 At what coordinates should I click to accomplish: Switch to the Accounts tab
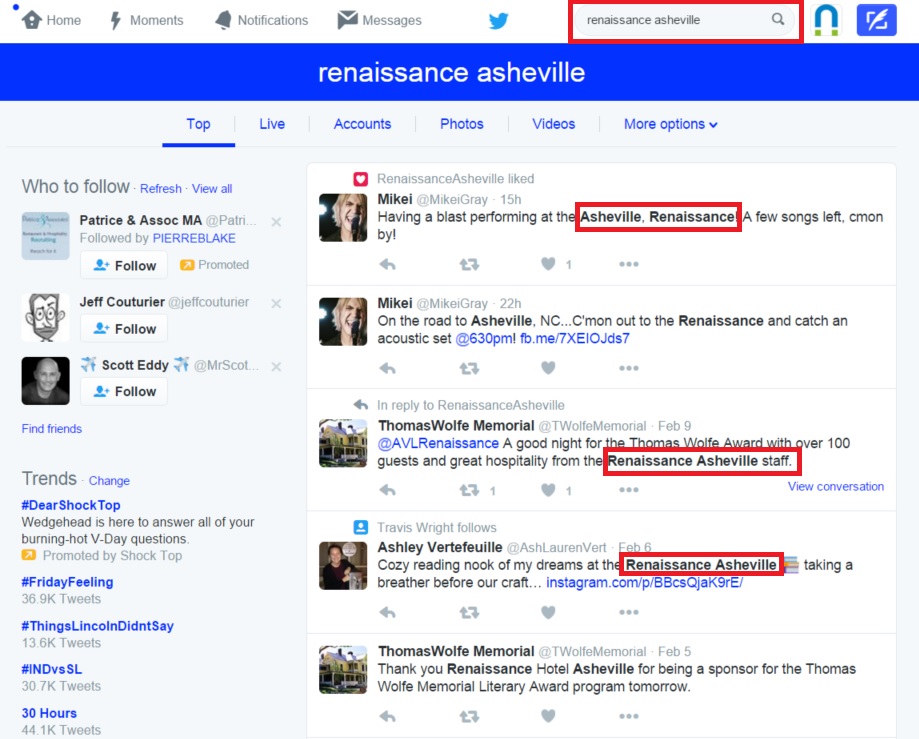(x=362, y=124)
